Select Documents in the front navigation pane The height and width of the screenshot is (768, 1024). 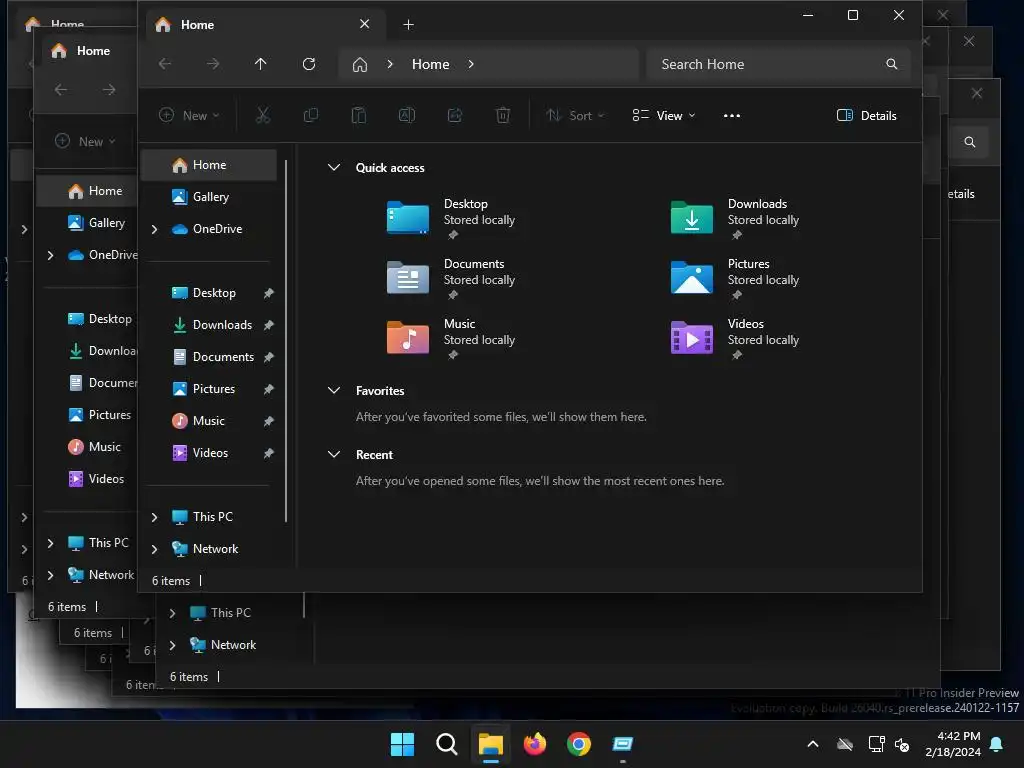tap(209, 357)
